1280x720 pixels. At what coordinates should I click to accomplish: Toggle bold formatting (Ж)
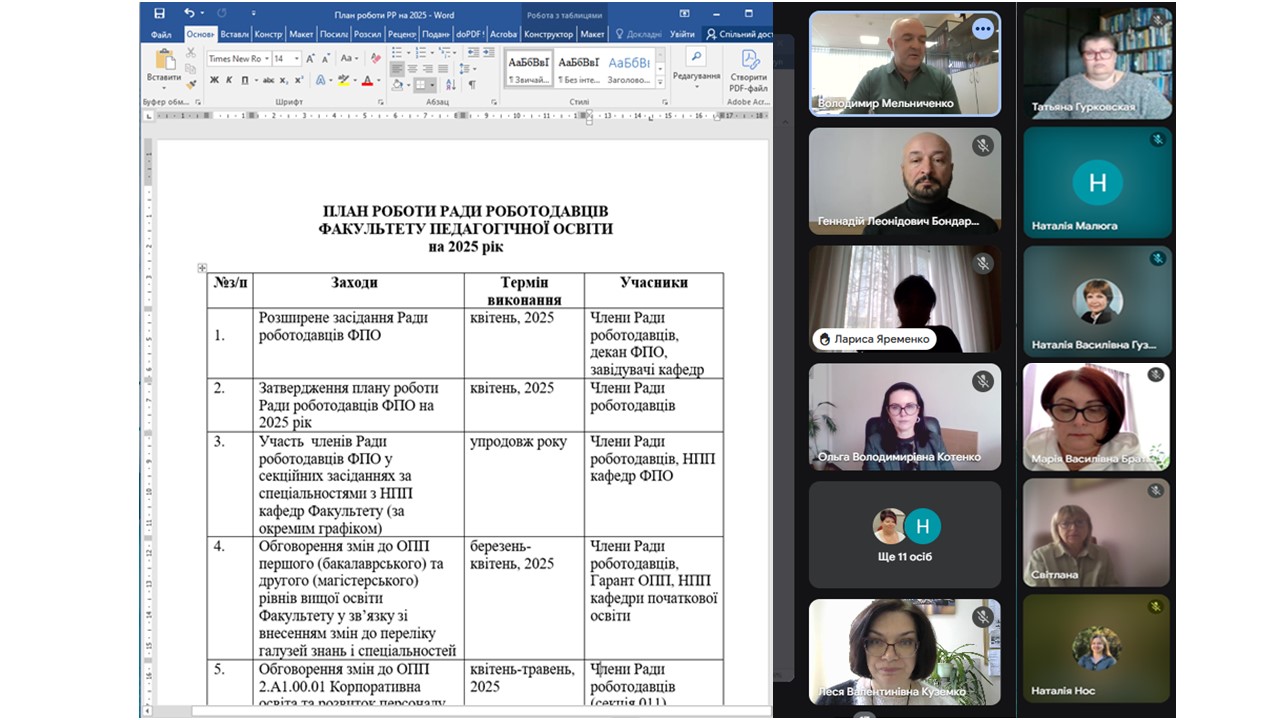pyautogui.click(x=214, y=81)
